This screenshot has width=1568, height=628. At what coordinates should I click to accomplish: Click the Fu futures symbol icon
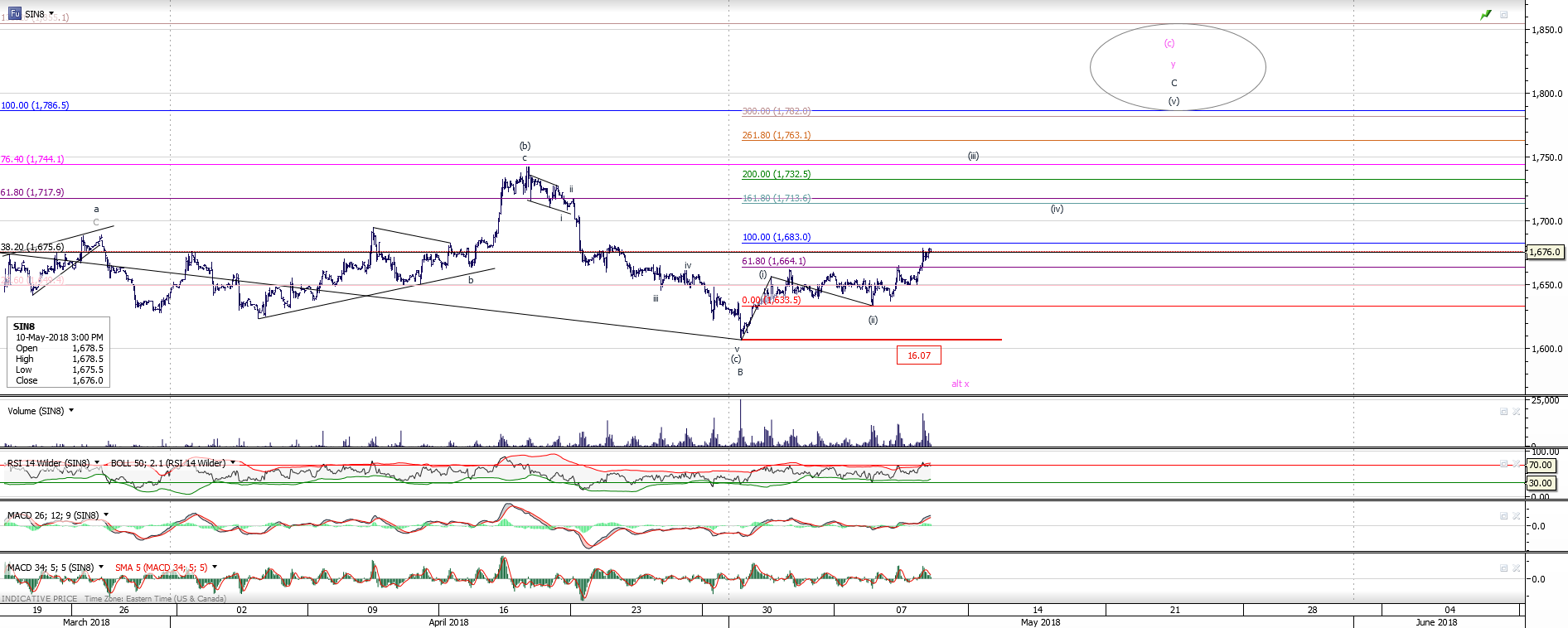point(15,13)
